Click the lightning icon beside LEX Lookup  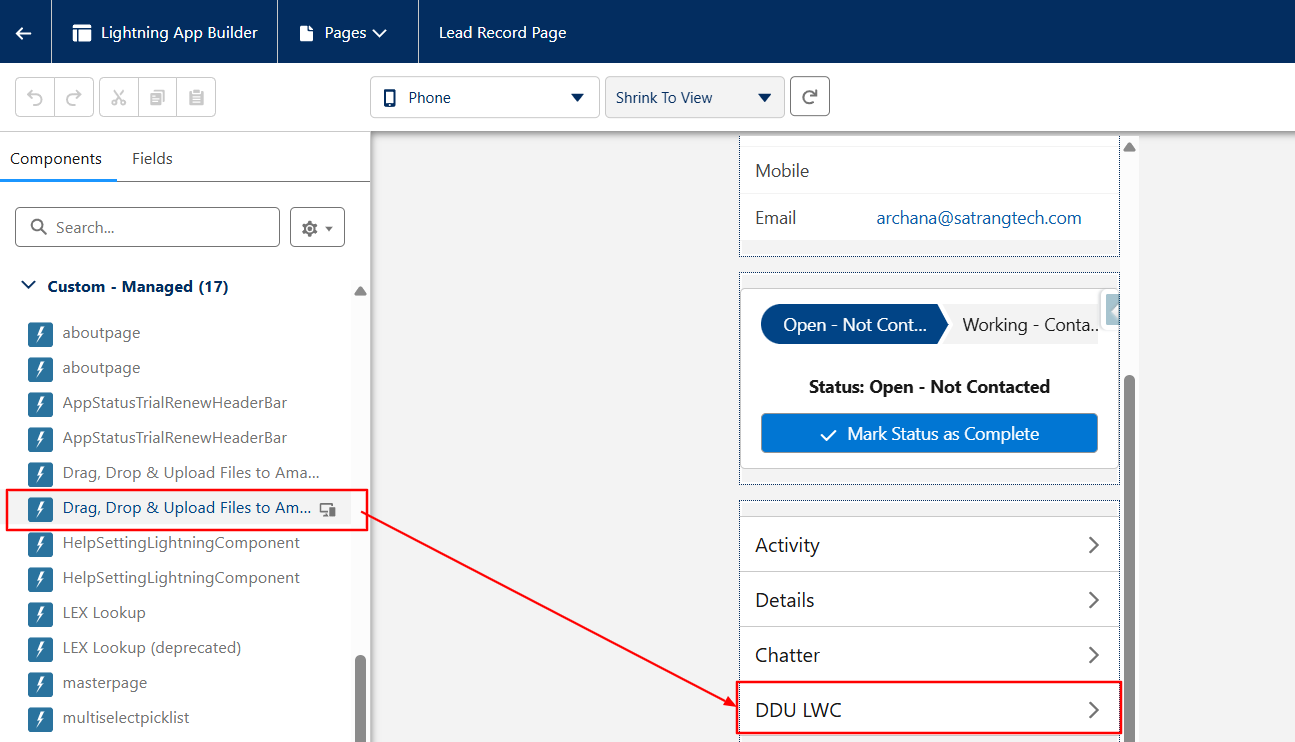click(40, 614)
